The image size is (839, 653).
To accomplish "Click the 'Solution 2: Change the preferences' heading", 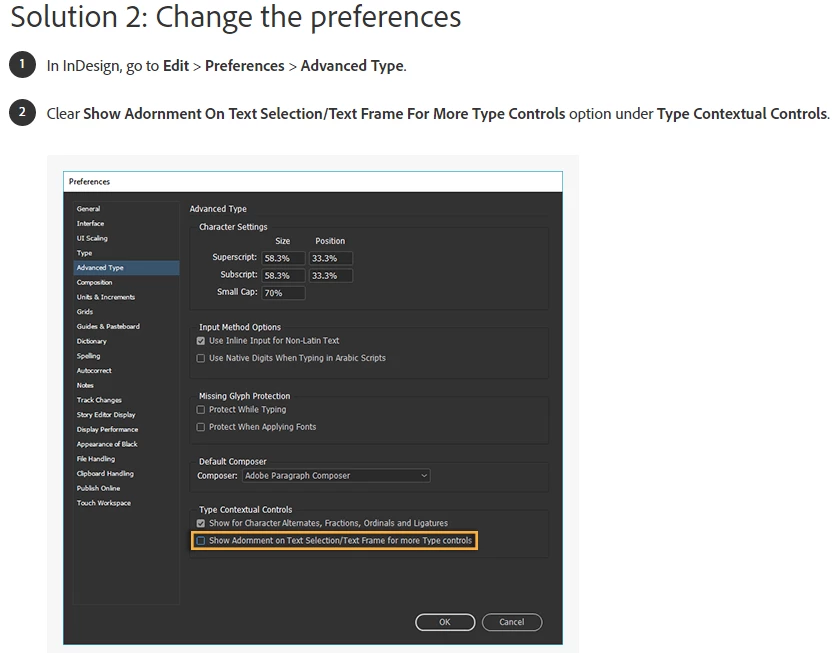I will pos(235,17).
